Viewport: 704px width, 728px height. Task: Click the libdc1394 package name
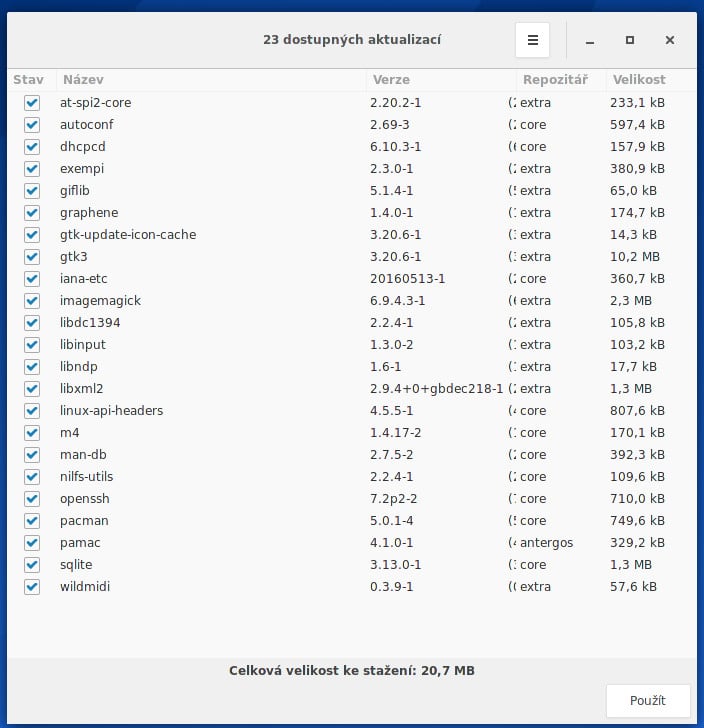click(x=90, y=323)
